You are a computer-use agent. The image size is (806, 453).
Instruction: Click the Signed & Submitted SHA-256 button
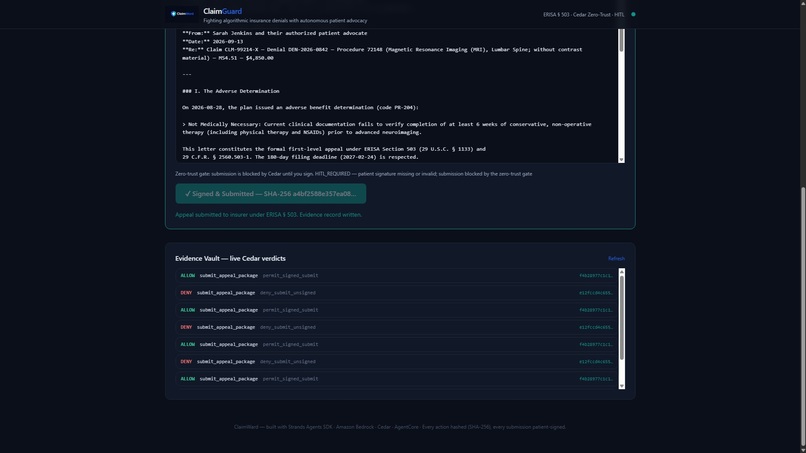[x=270, y=194]
